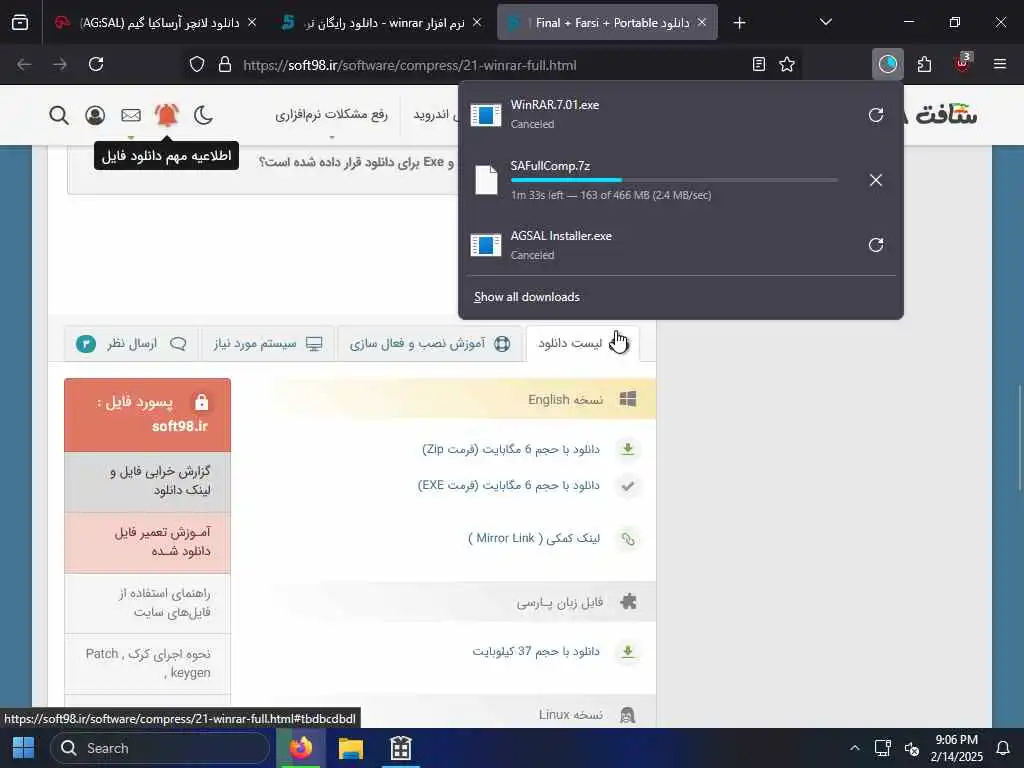1024x768 pixels.
Task: Open Firefox from the taskbar
Action: pyautogui.click(x=300, y=748)
